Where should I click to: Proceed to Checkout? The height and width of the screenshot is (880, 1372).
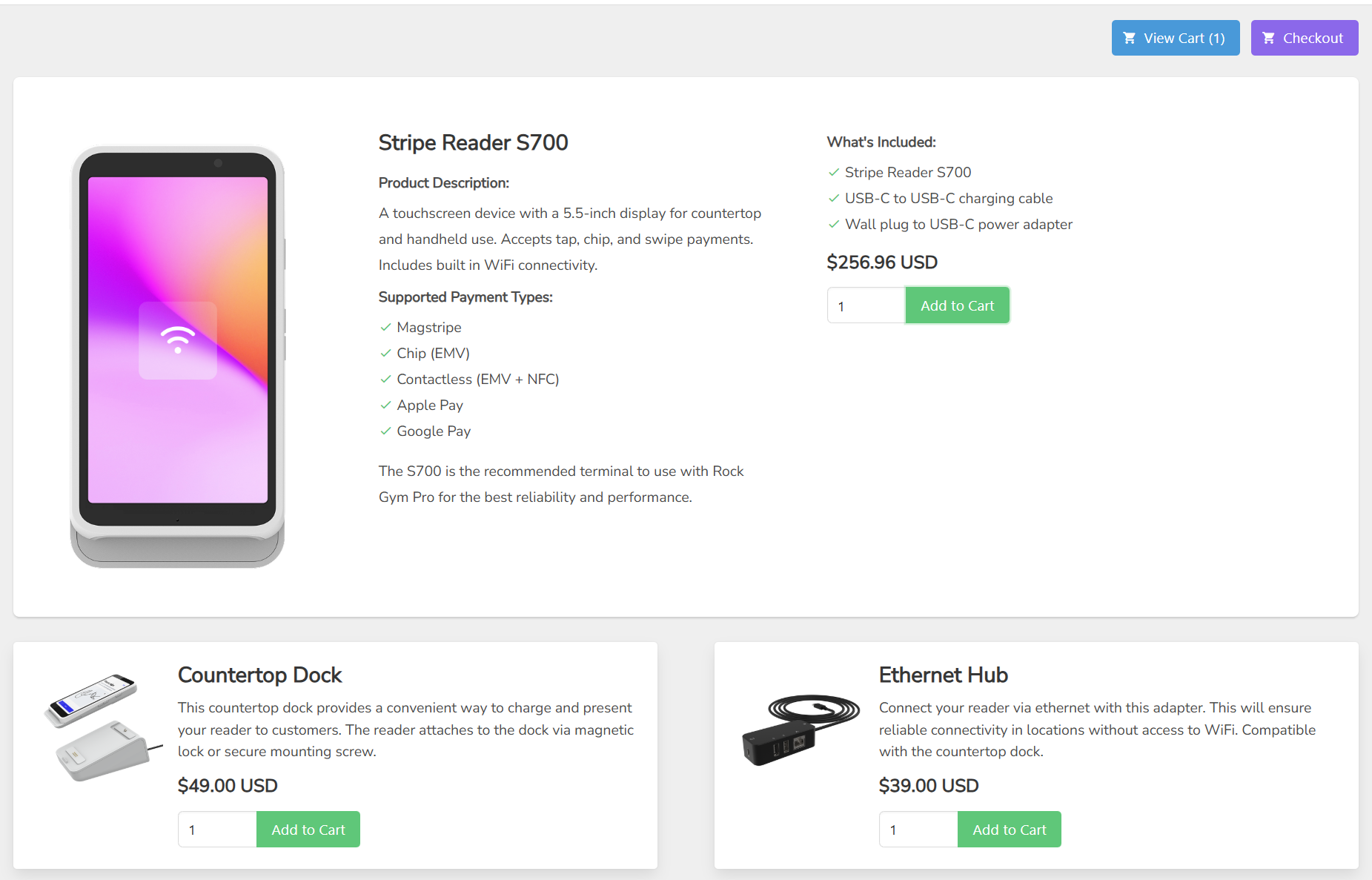(x=1305, y=38)
